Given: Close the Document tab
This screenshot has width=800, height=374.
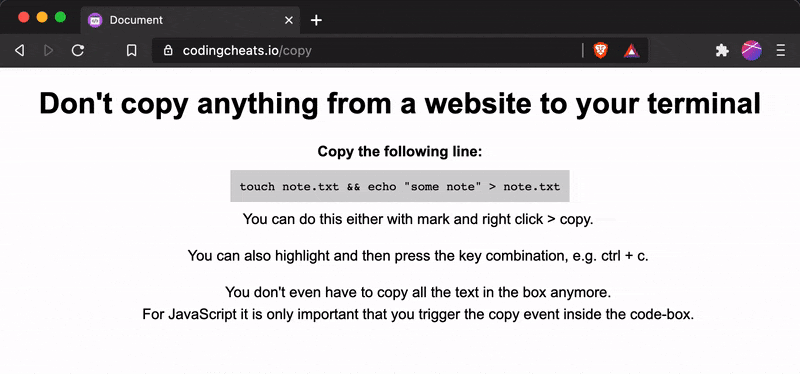Looking at the screenshot, I should pos(288,20).
